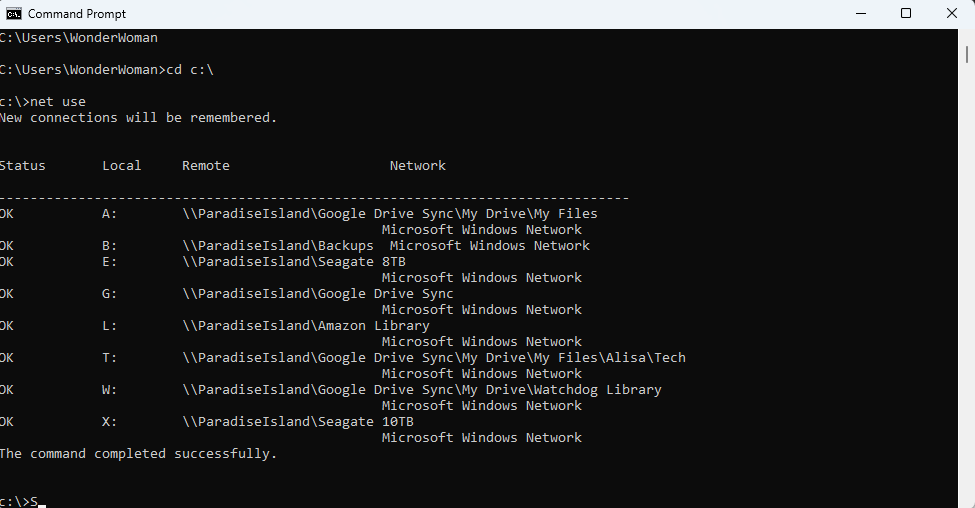This screenshot has width=975, height=508.
Task: Click the Seagate 10TB share path
Action: click(x=298, y=422)
